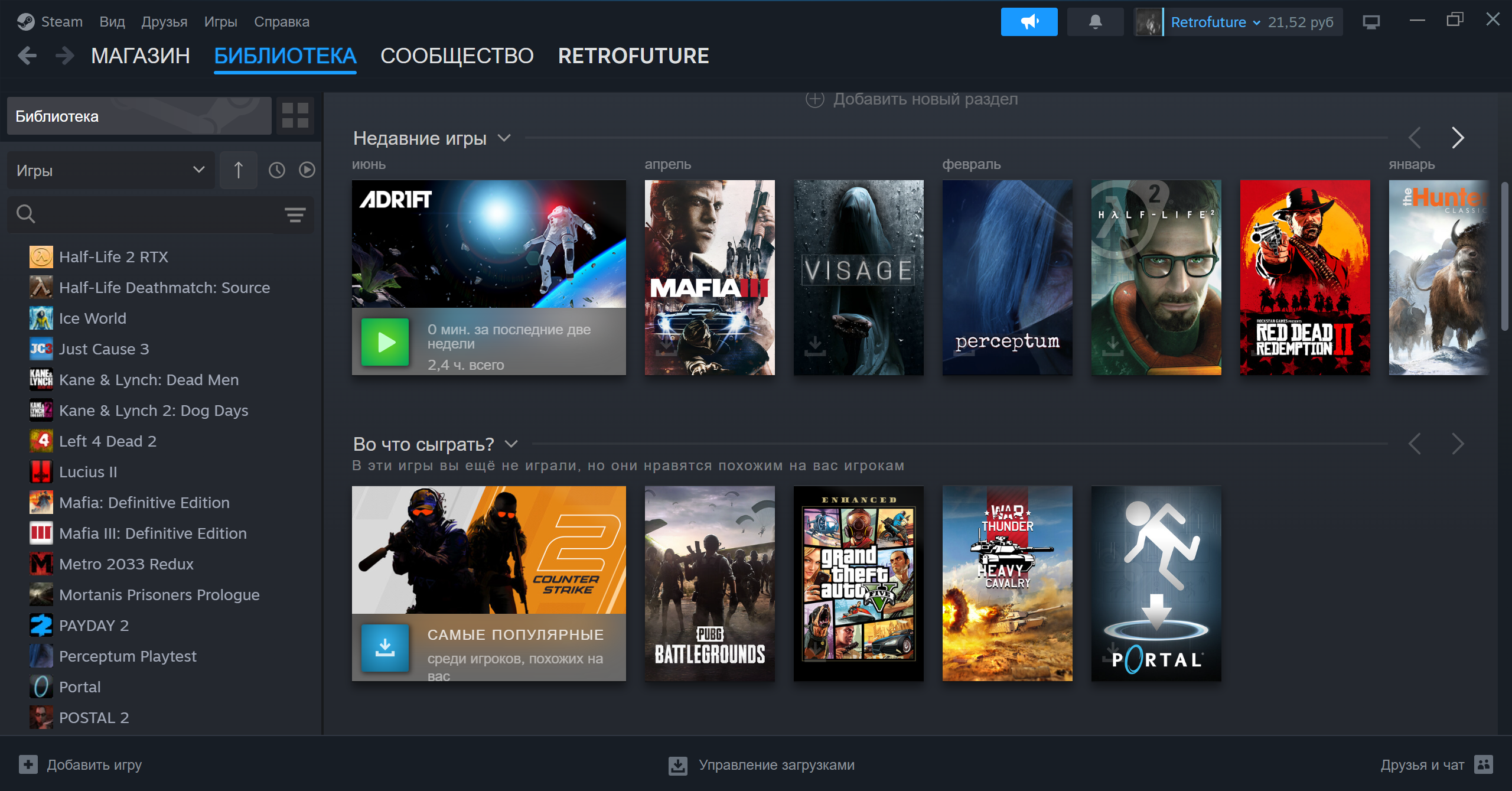Open the Portal cover thumbnail
The image size is (1512, 791).
click(x=1156, y=584)
